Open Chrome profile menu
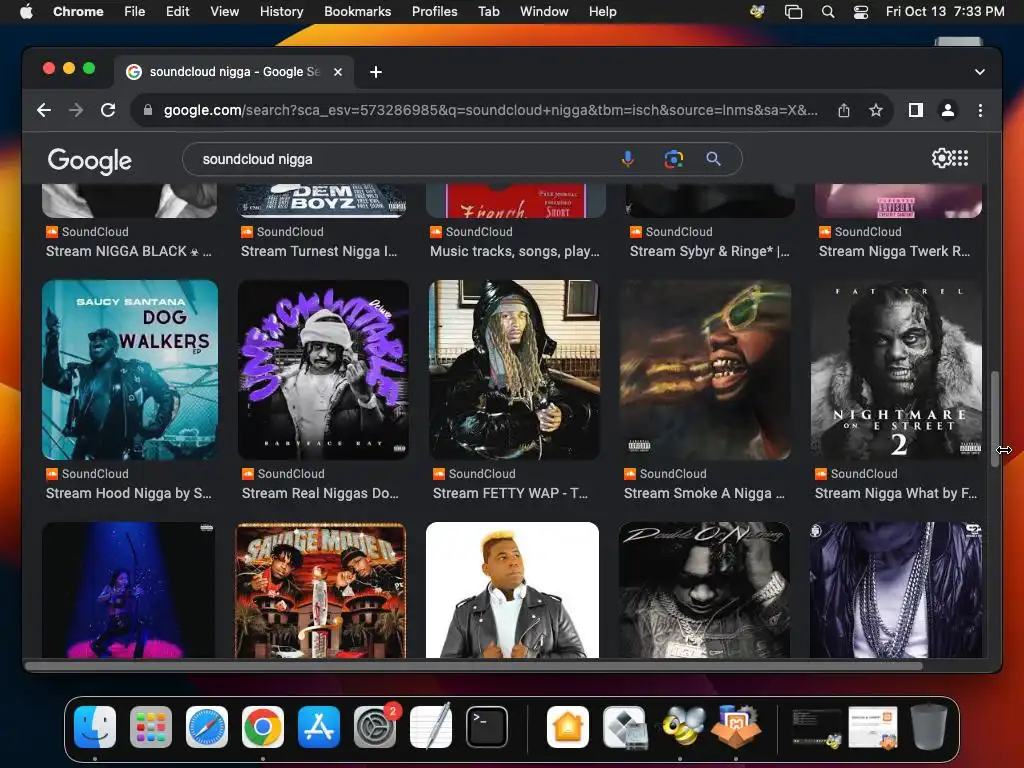The width and height of the screenshot is (1024, 768). [x=948, y=110]
